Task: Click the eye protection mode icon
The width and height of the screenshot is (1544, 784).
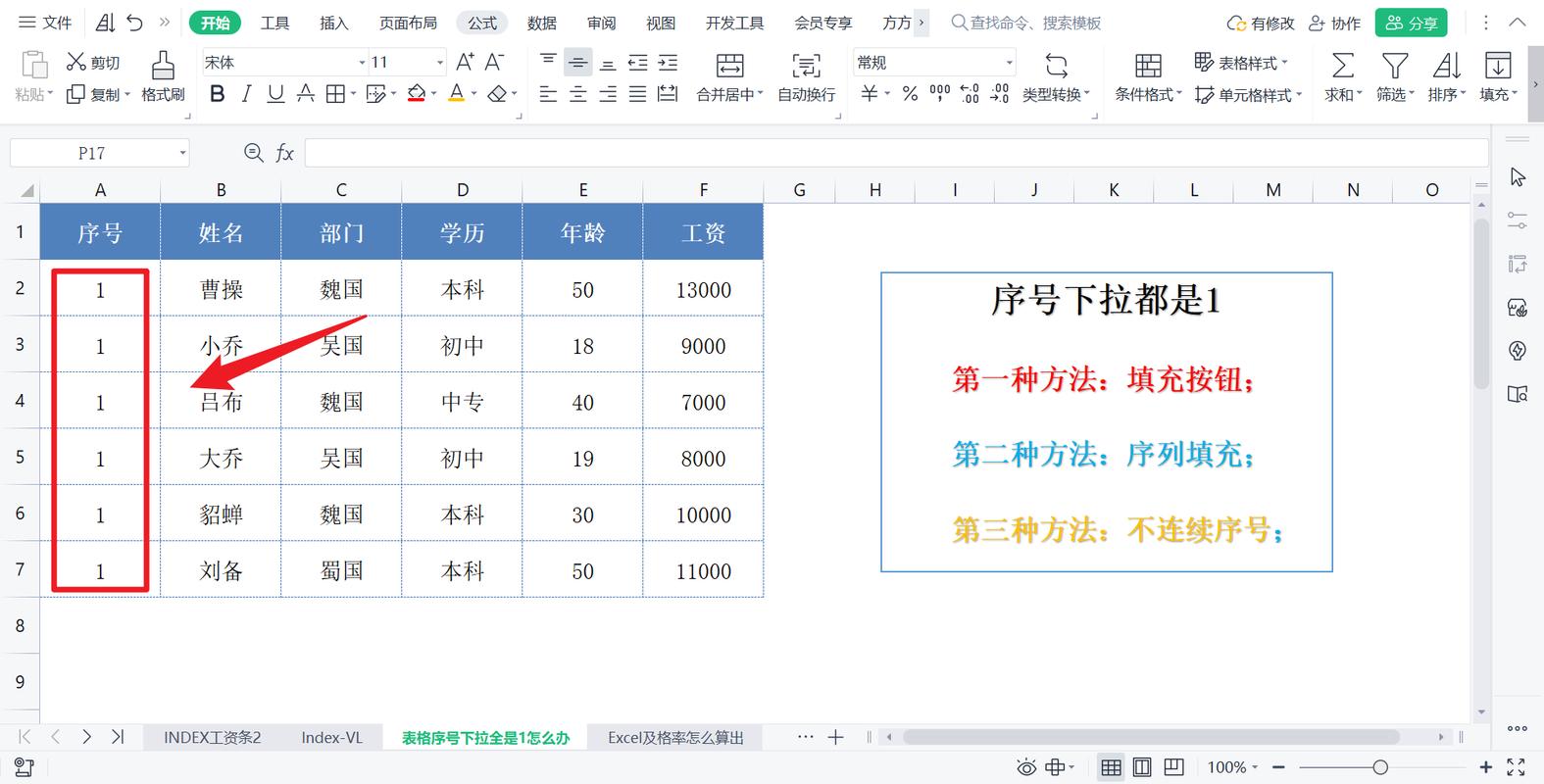Action: (x=1026, y=767)
